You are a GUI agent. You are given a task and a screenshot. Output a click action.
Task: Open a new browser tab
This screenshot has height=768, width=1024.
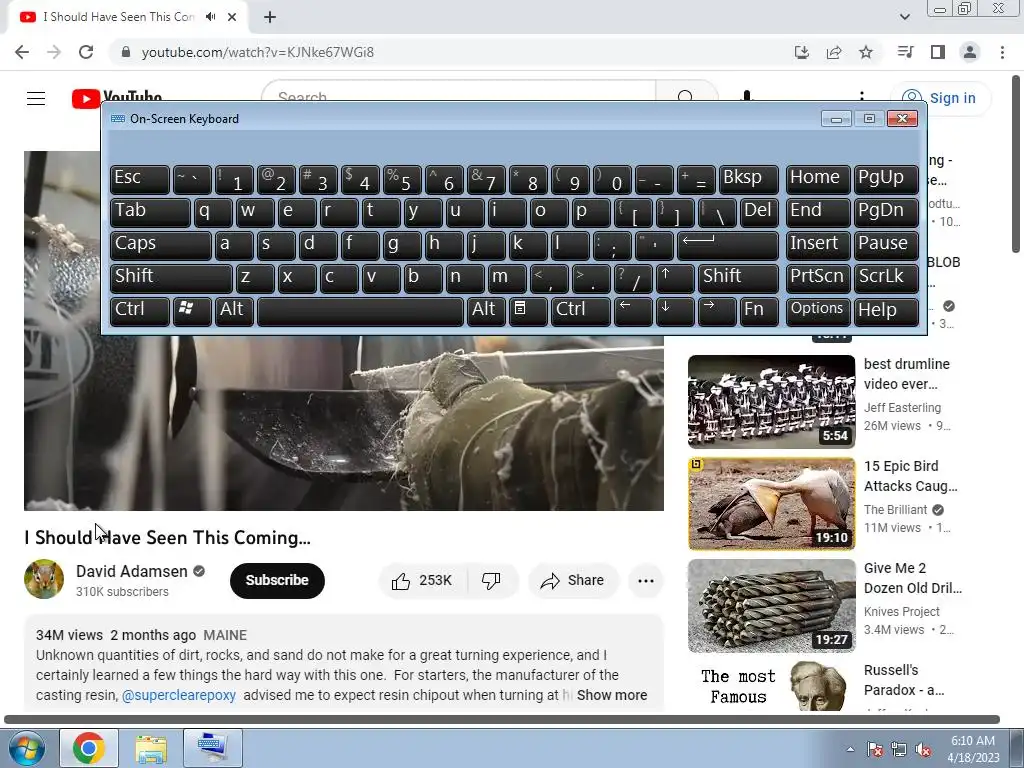coord(270,17)
